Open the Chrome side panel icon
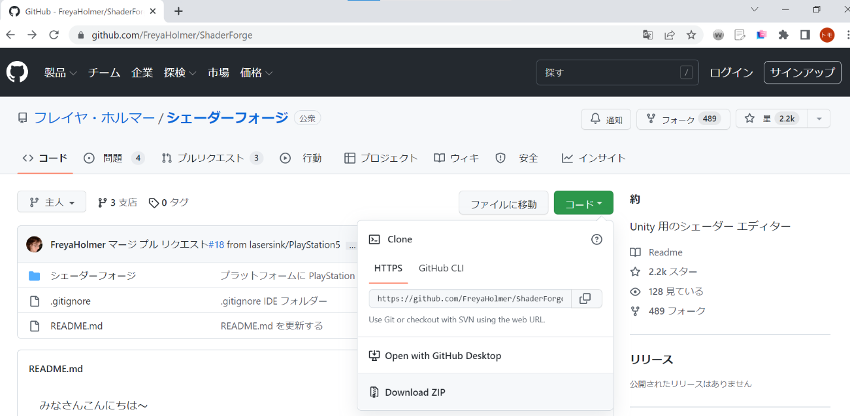Image resolution: width=850 pixels, height=416 pixels. (805, 35)
